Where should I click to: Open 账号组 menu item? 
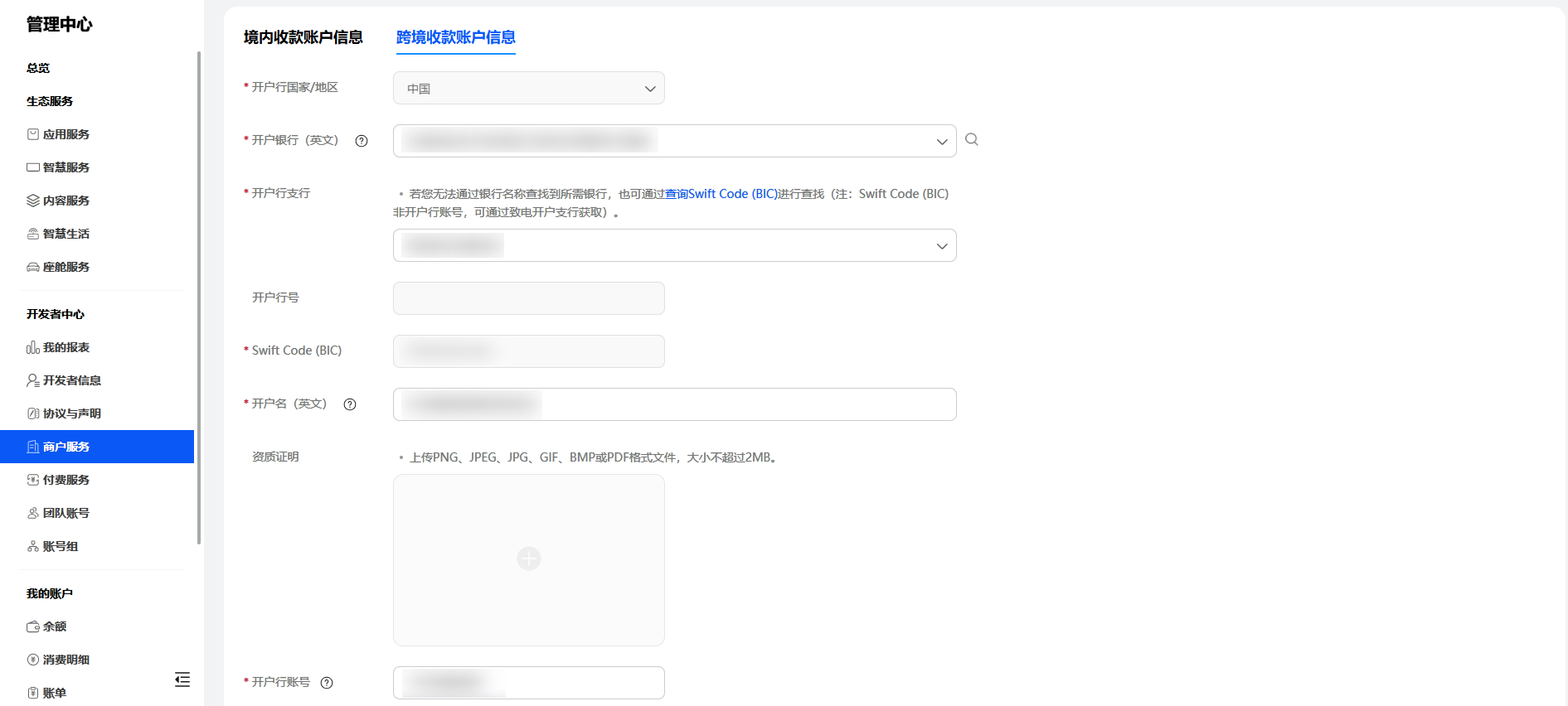[x=61, y=546]
